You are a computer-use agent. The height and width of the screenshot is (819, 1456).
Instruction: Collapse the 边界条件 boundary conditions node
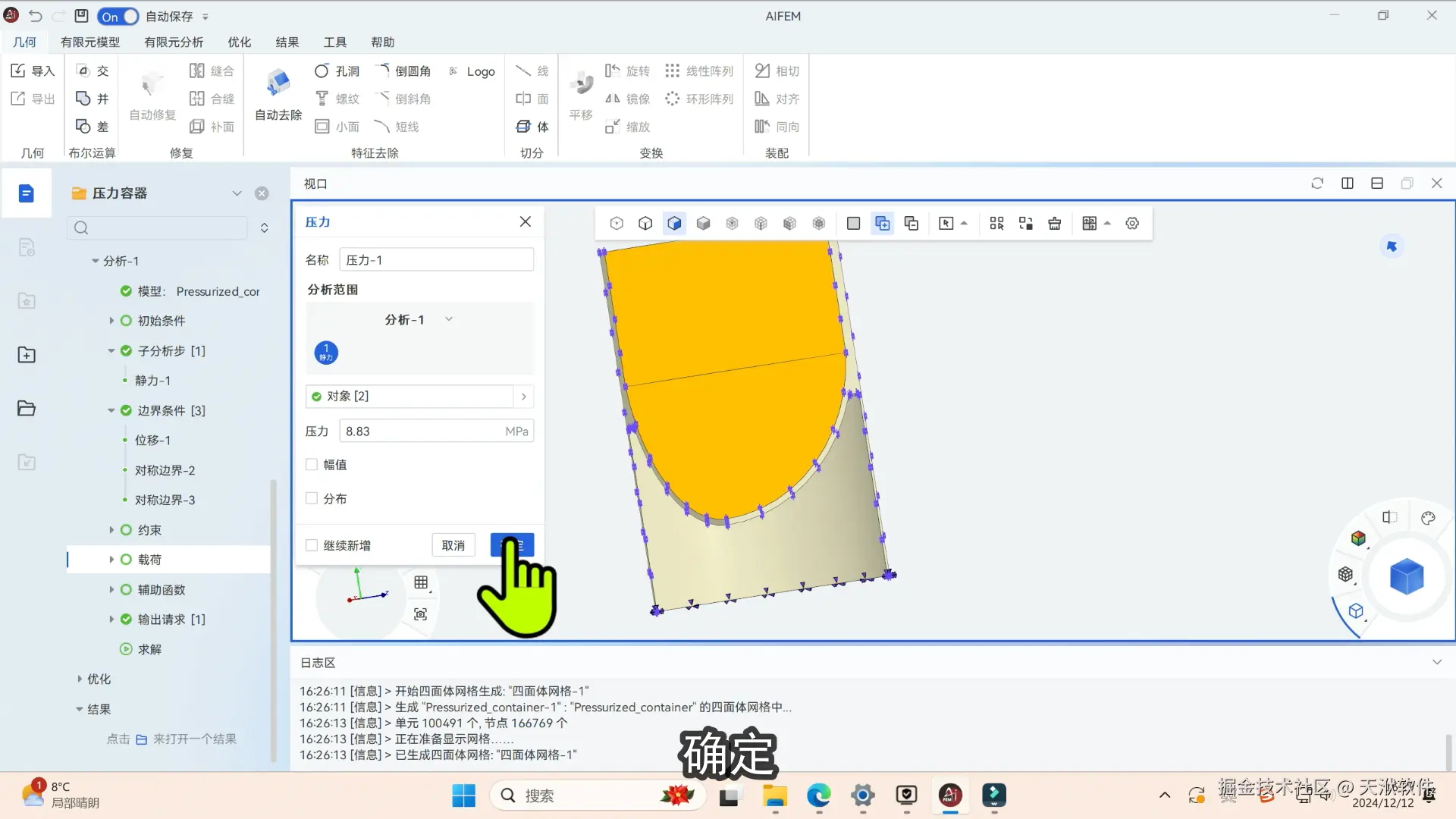111,410
